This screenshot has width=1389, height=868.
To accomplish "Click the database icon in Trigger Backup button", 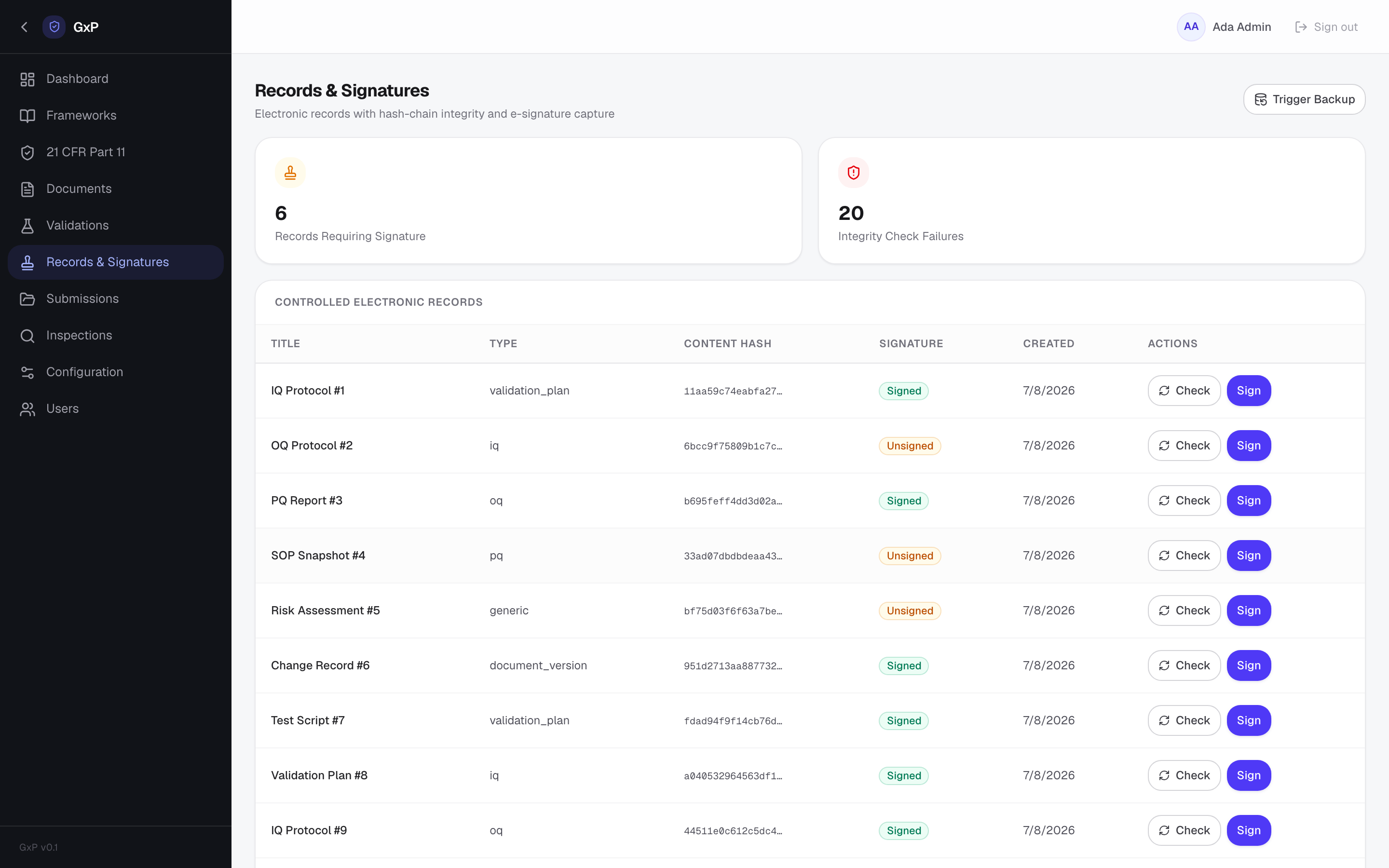I will (x=1260, y=100).
